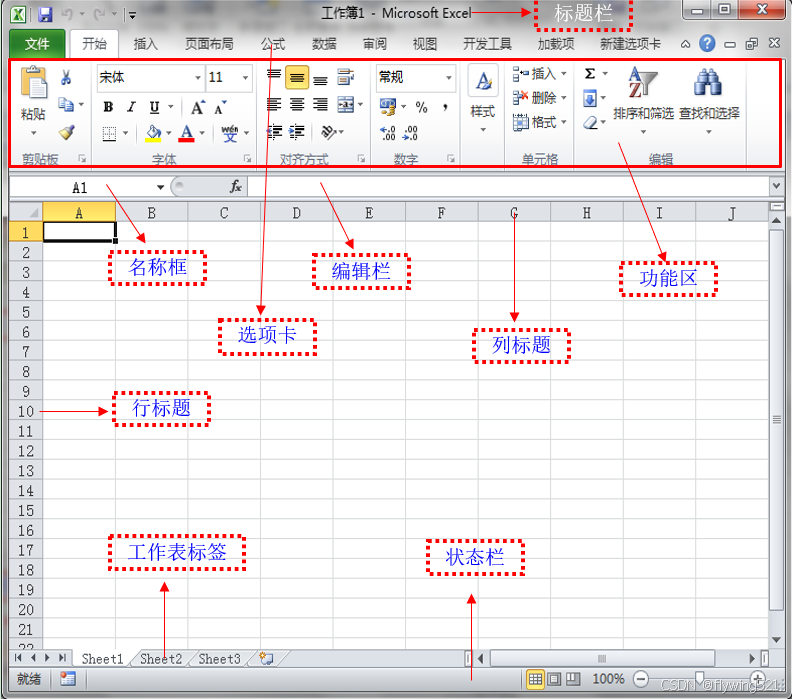Image resolution: width=792 pixels, height=699 pixels.
Task: Click the Clear eraser icon
Action: 590,122
